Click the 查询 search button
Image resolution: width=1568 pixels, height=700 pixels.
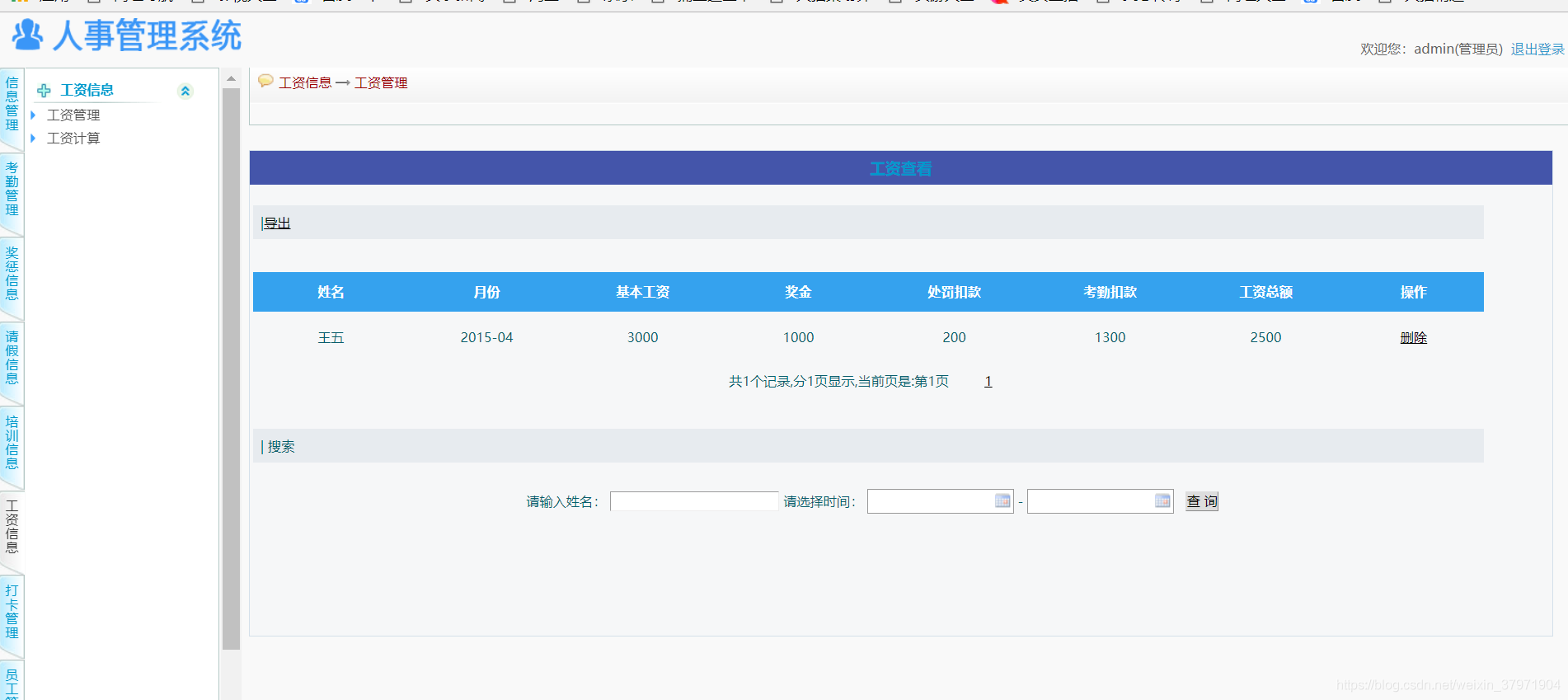coord(1202,501)
